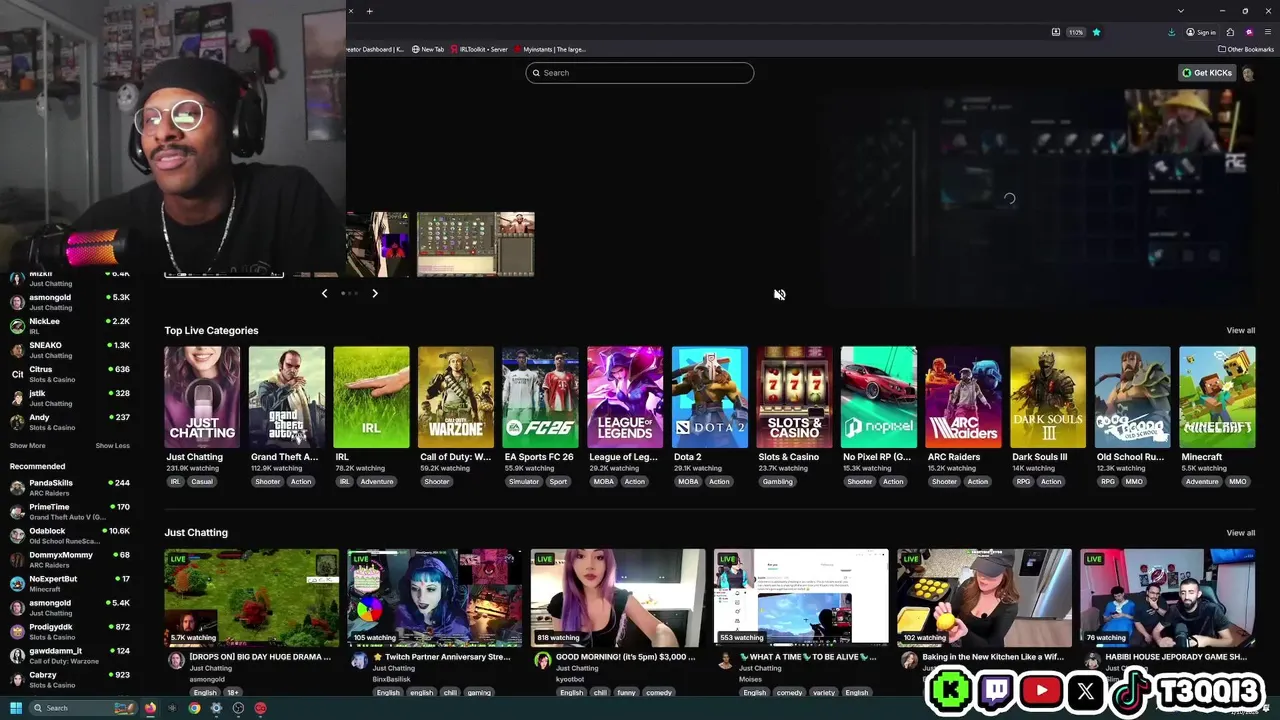
Task: Click the Get KICKs button
Action: (1207, 73)
